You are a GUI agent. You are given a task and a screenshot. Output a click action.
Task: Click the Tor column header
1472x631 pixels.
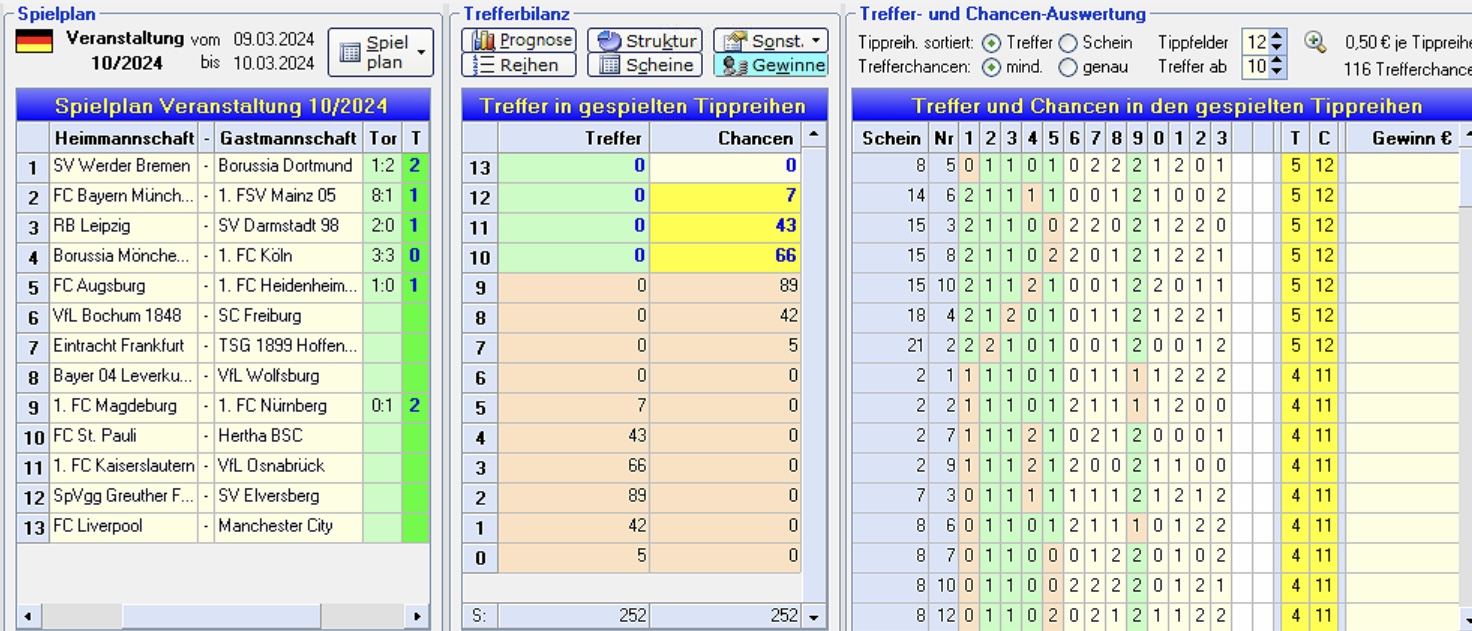click(382, 138)
